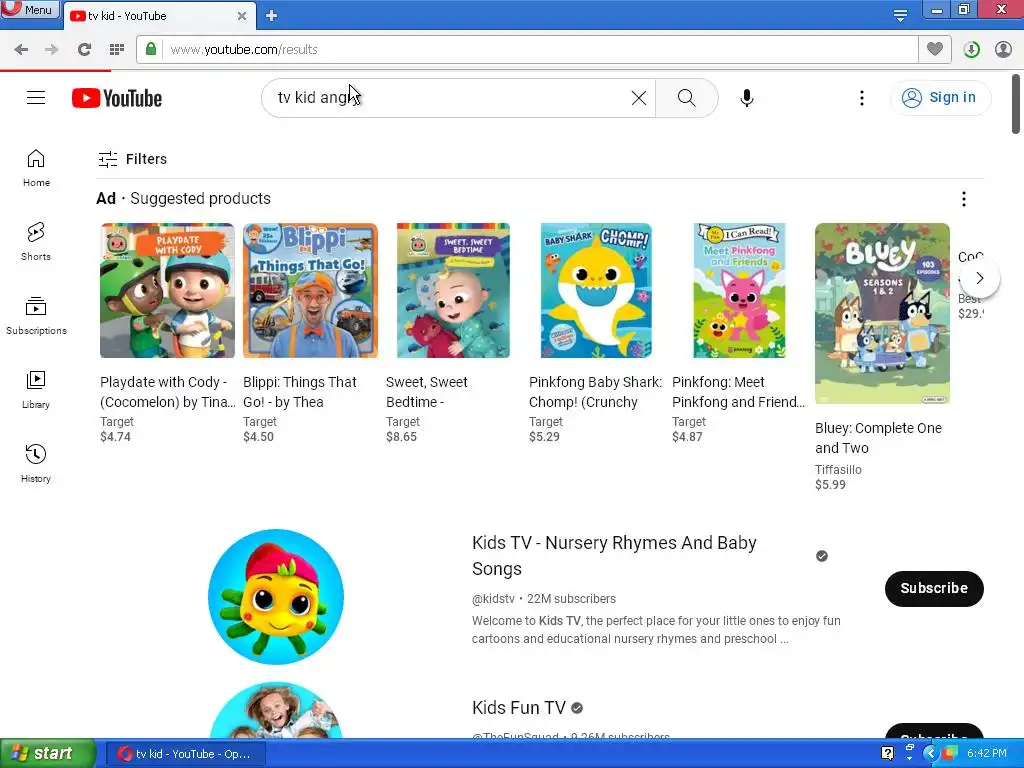Click the @kidstv channel handle
Viewport: 1024px width, 768px height.
tap(493, 599)
